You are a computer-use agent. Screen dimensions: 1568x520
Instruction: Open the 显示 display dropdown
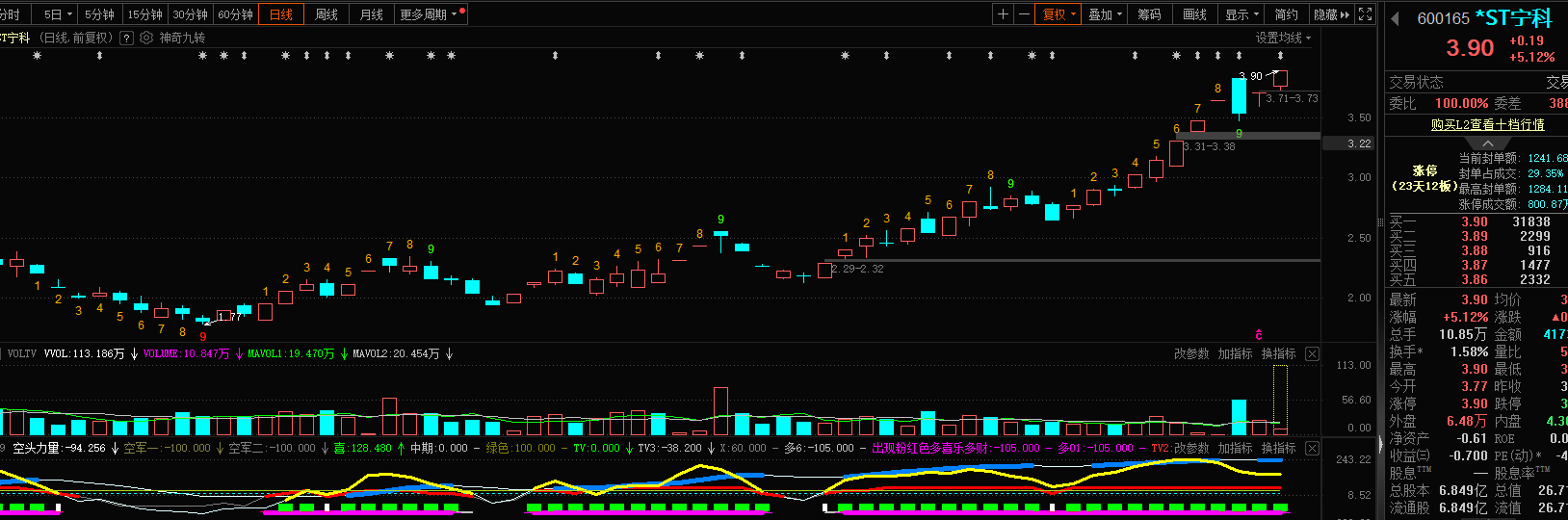pyautogui.click(x=1242, y=14)
